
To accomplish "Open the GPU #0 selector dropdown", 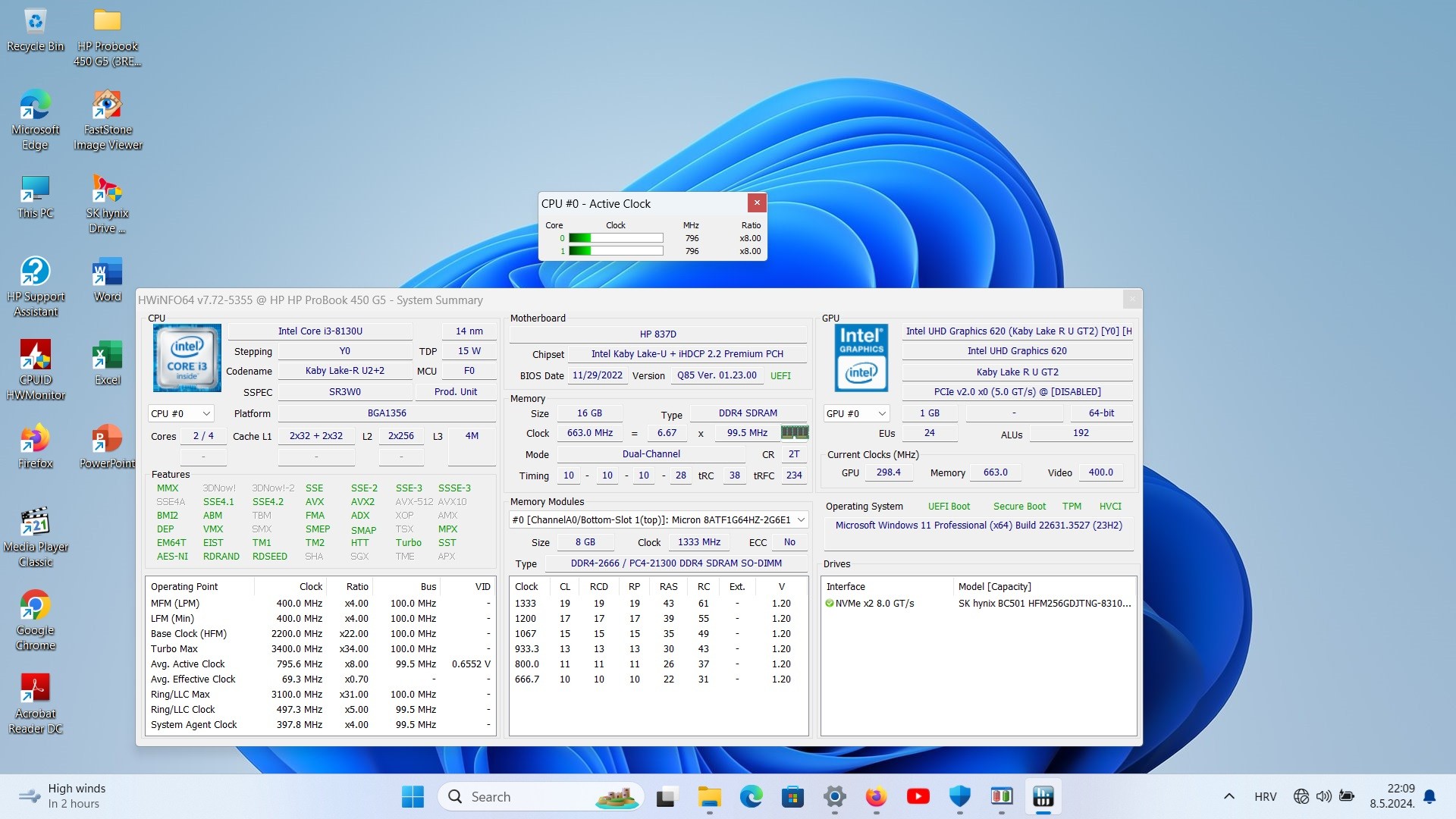I will click(x=856, y=413).
